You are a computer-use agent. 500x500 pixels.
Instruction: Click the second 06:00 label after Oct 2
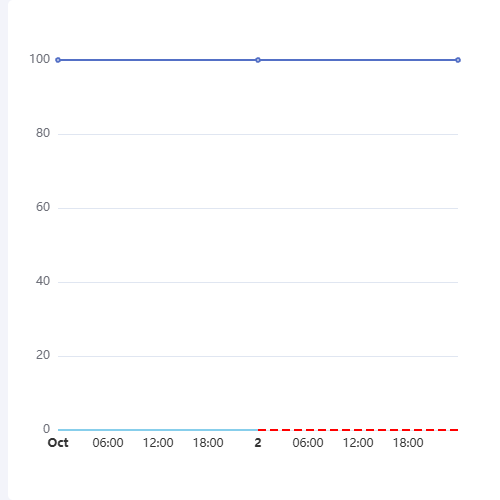[308, 443]
